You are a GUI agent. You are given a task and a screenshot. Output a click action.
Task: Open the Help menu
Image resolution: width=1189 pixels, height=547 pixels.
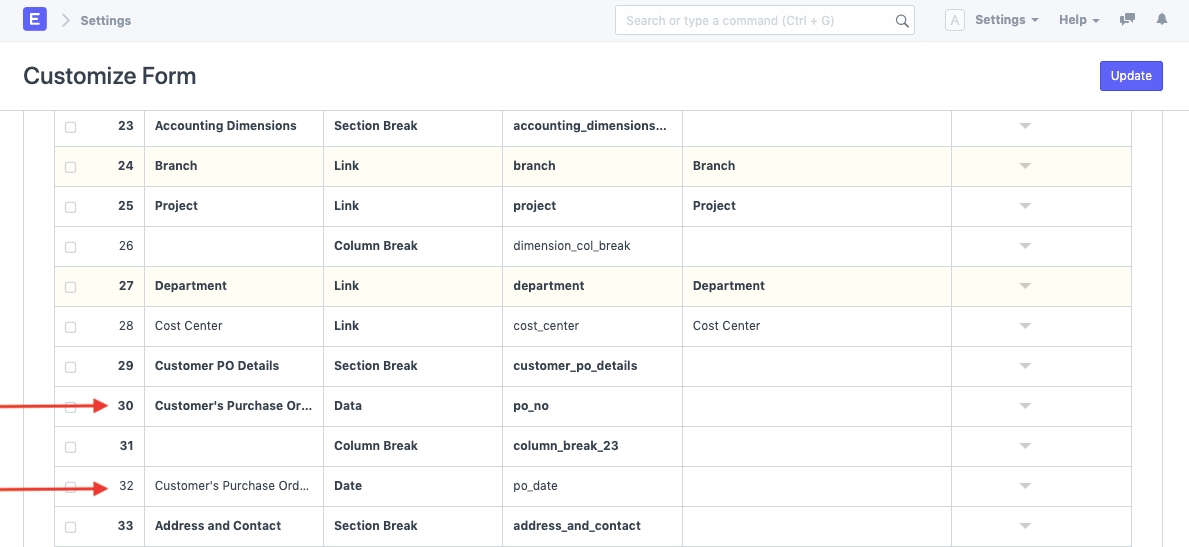(x=1079, y=20)
